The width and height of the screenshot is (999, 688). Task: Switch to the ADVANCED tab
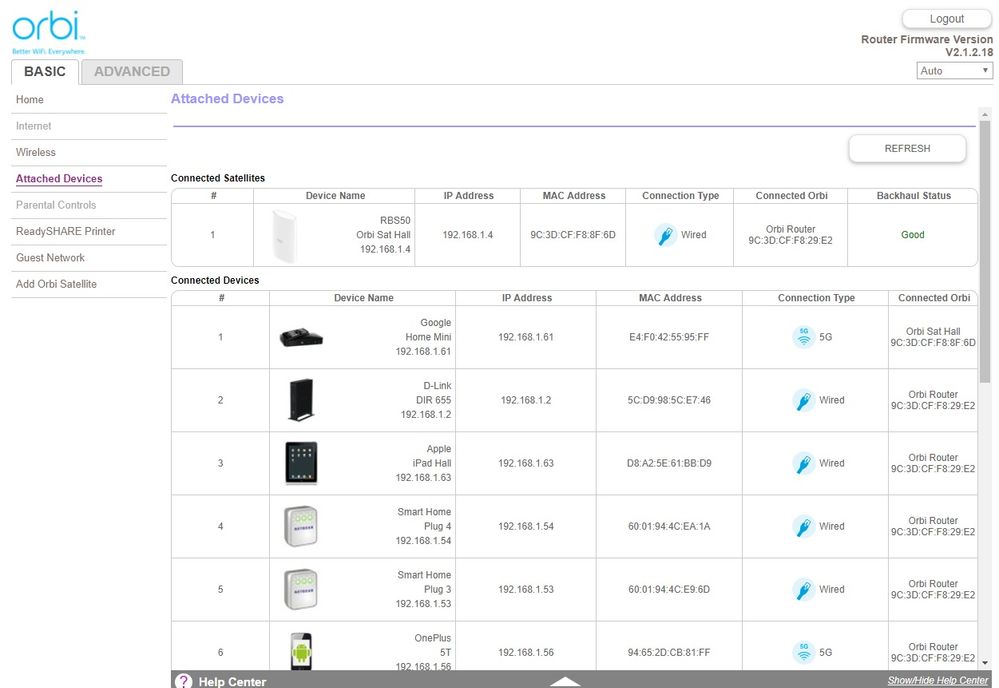coord(132,72)
